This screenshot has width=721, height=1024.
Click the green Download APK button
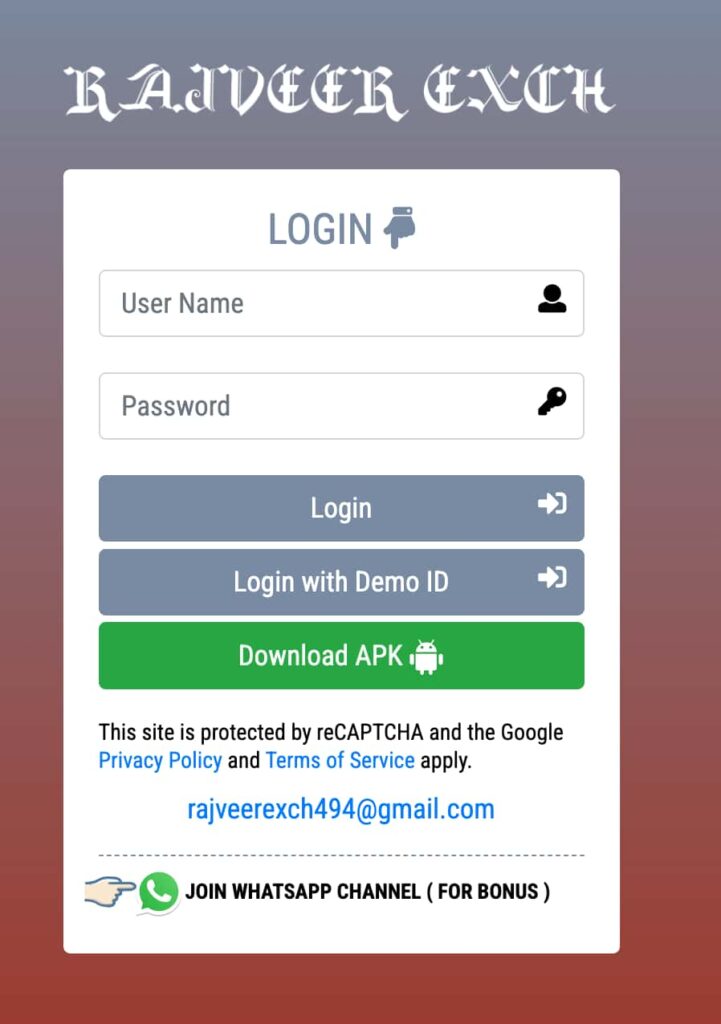tap(342, 655)
